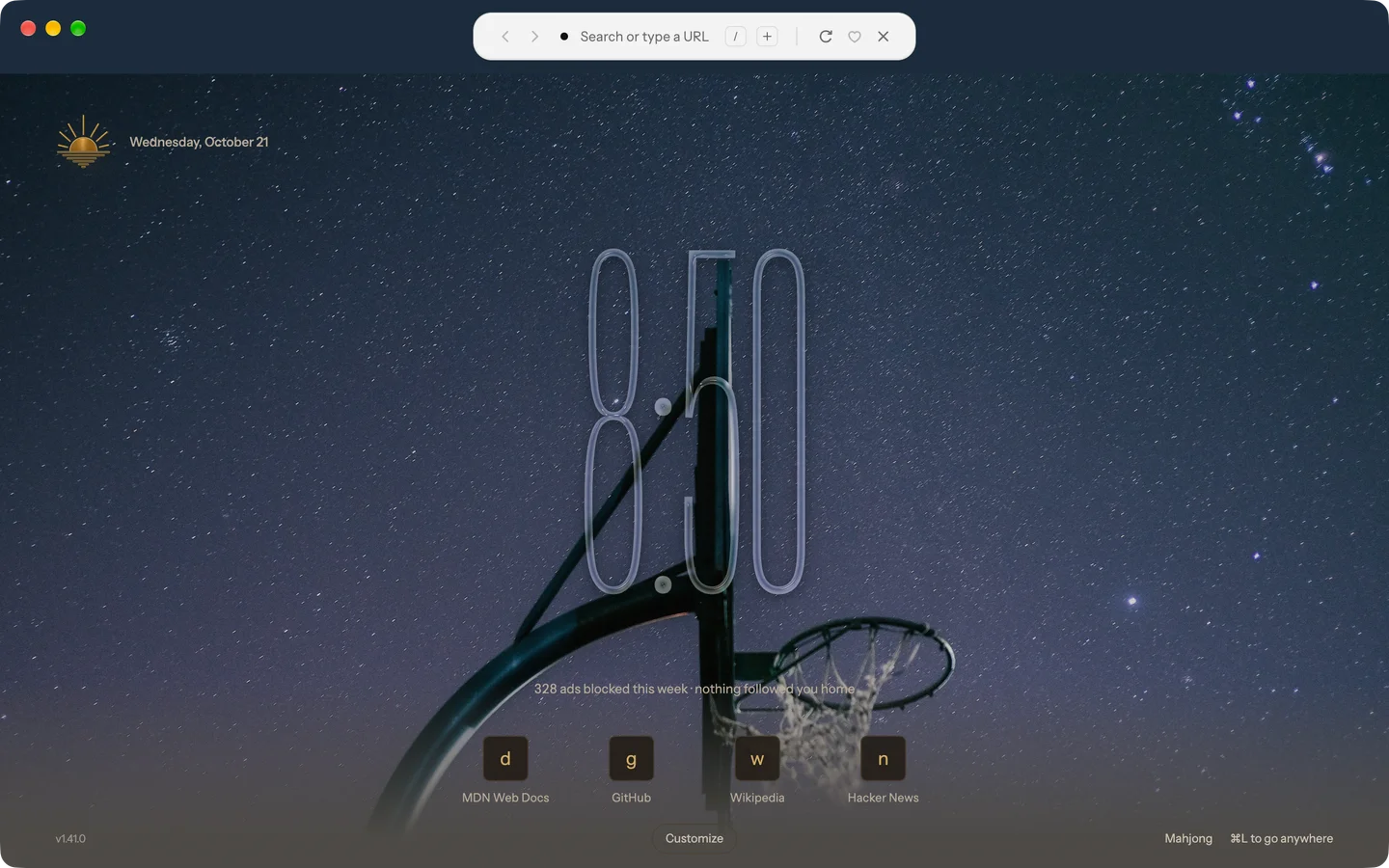Open the GitHub shortcut tile
1389x868 pixels.
coord(632,759)
